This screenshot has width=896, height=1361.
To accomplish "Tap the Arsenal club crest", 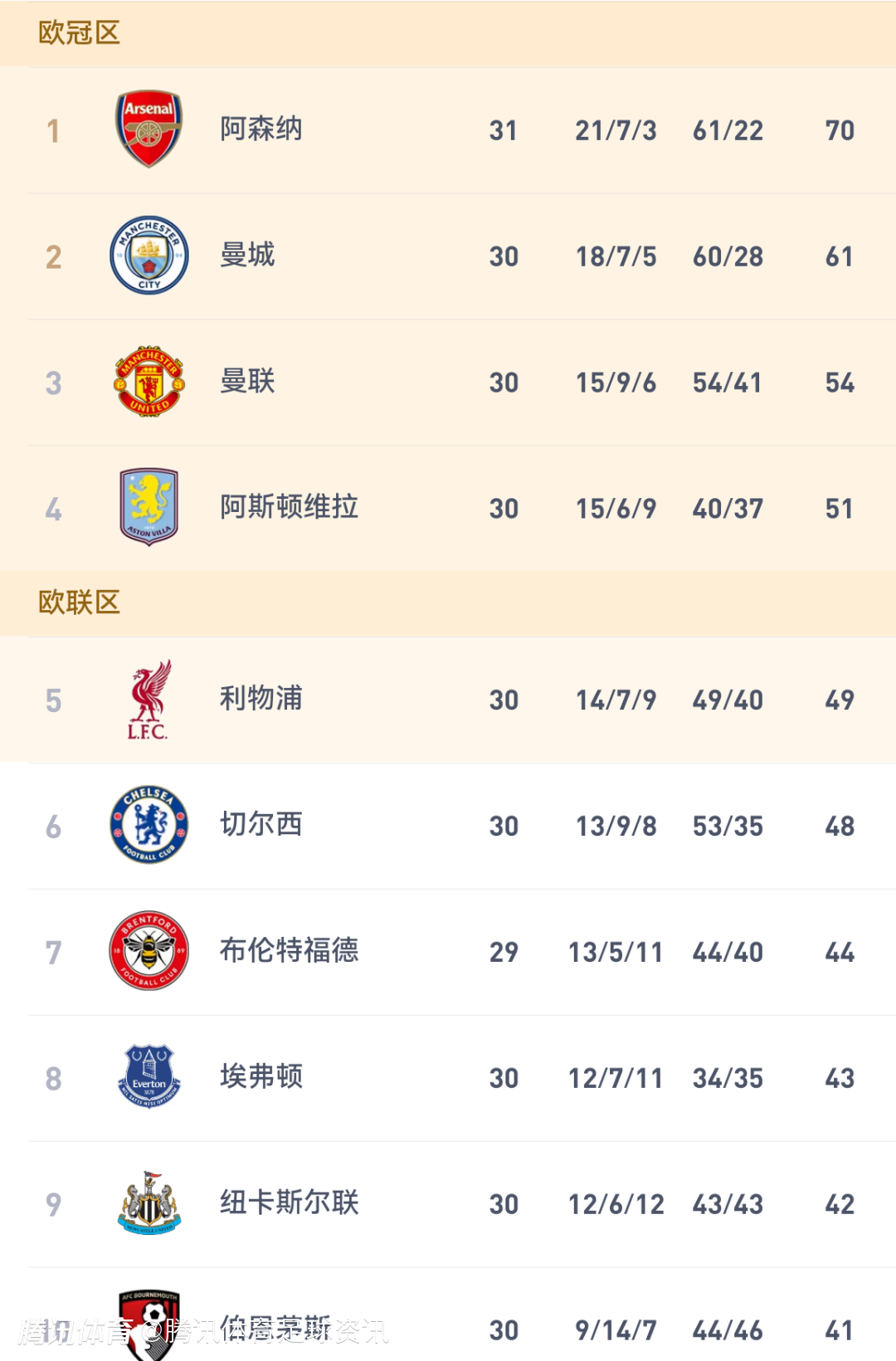I will pyautogui.click(x=149, y=129).
